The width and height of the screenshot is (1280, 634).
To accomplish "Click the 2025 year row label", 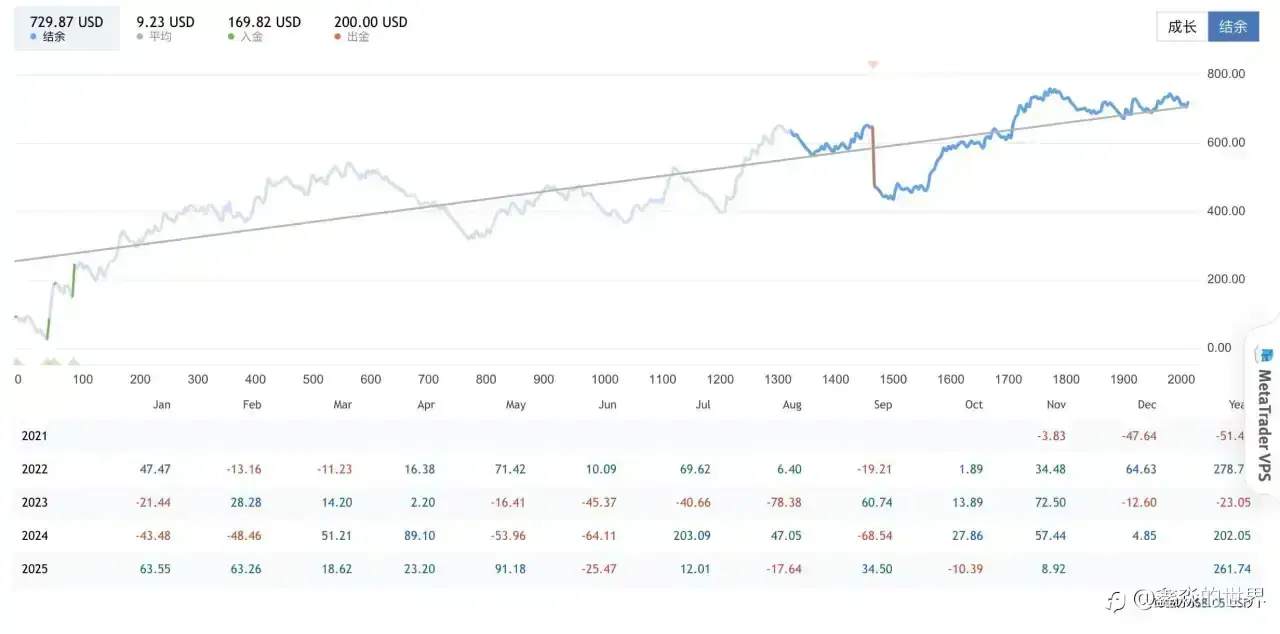I will pyautogui.click(x=35, y=569).
